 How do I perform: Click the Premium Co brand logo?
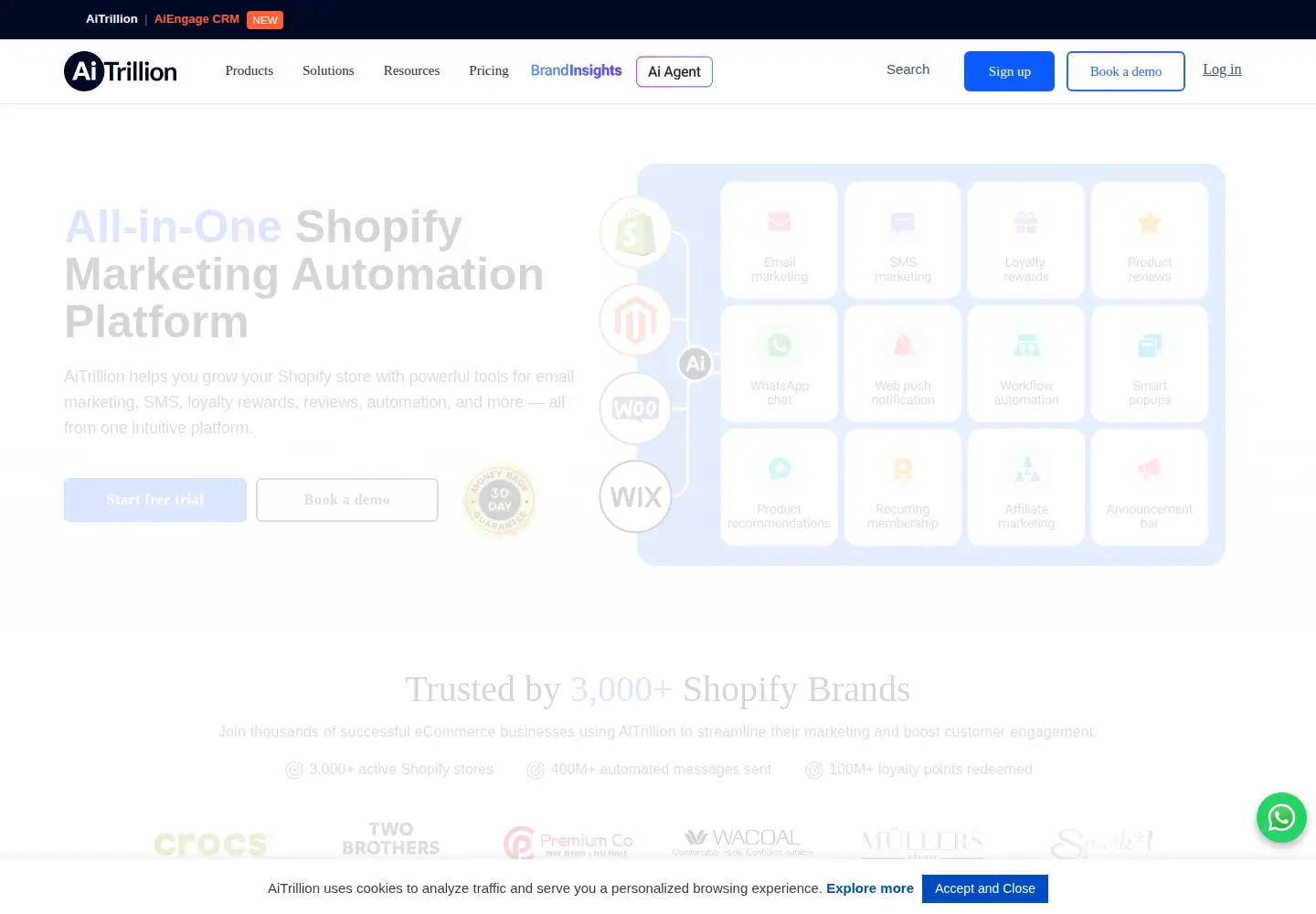(x=568, y=842)
